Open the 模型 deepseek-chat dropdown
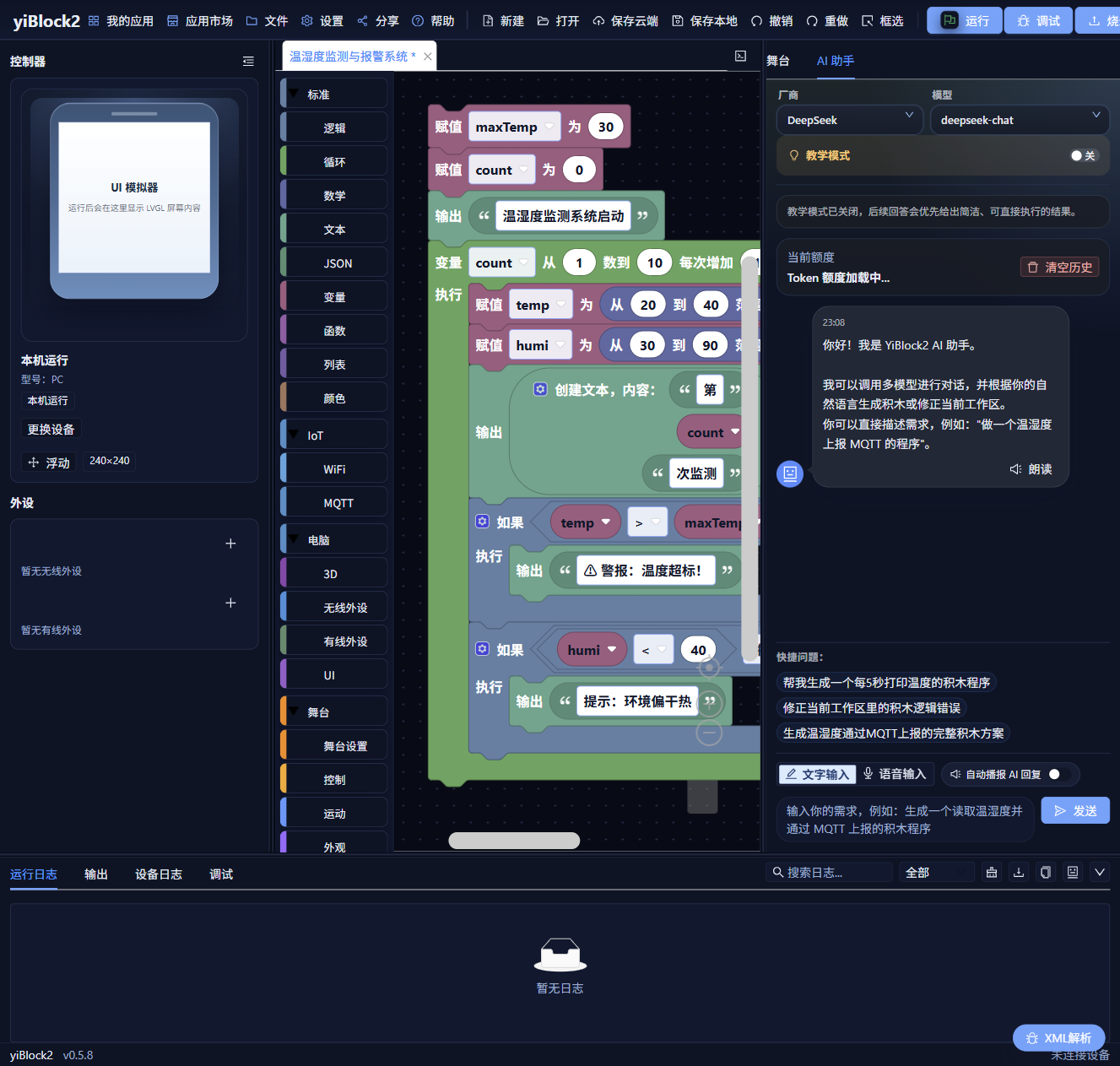 pos(1020,120)
